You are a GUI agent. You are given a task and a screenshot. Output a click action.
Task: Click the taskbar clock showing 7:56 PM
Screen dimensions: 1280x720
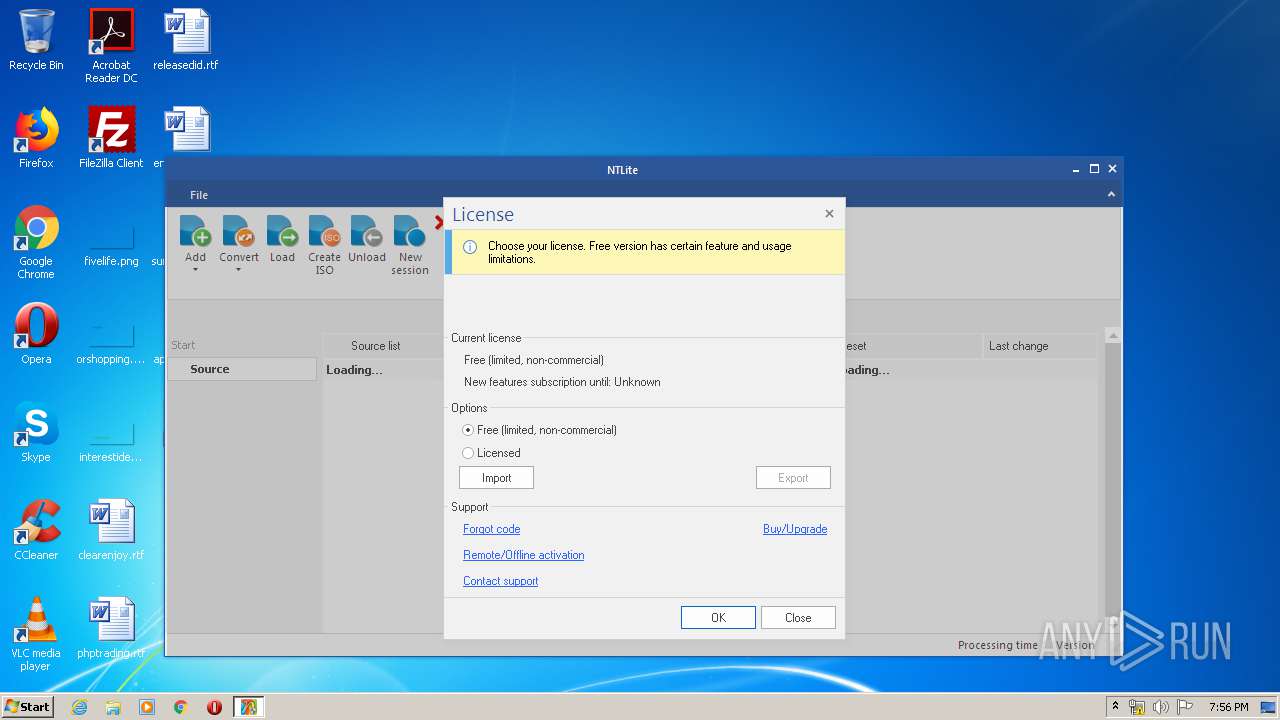[x=1228, y=707]
